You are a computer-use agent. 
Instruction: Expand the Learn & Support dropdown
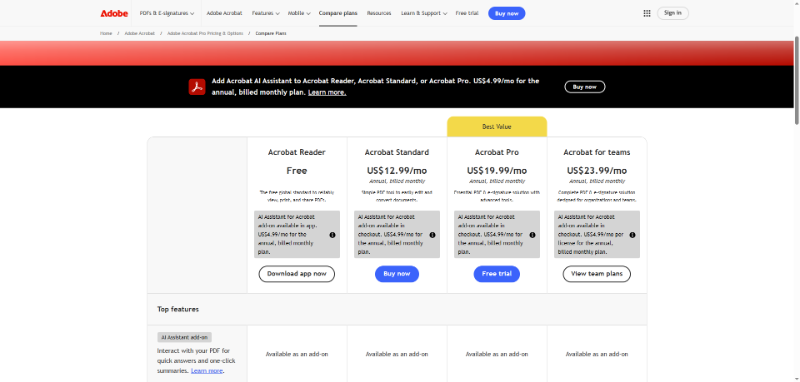click(x=424, y=13)
